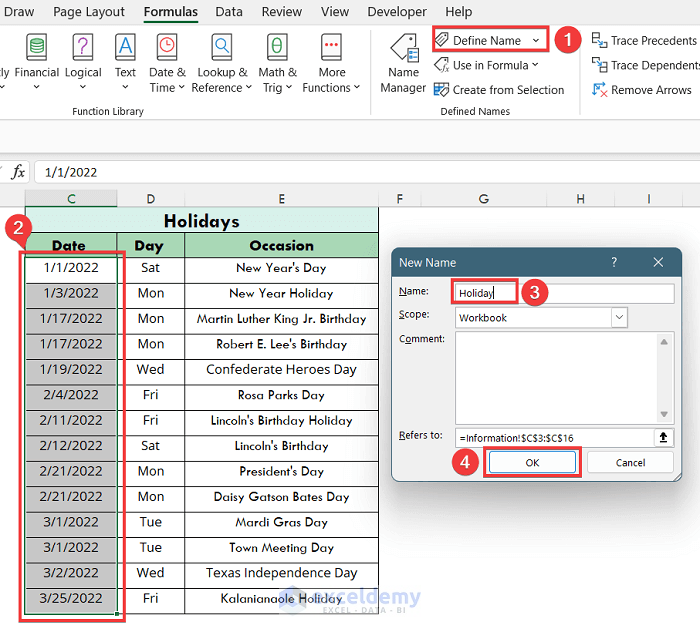Click the Refers to collapse dialog arrow
Viewport: 700px width, 632px height.
pyautogui.click(x=663, y=437)
